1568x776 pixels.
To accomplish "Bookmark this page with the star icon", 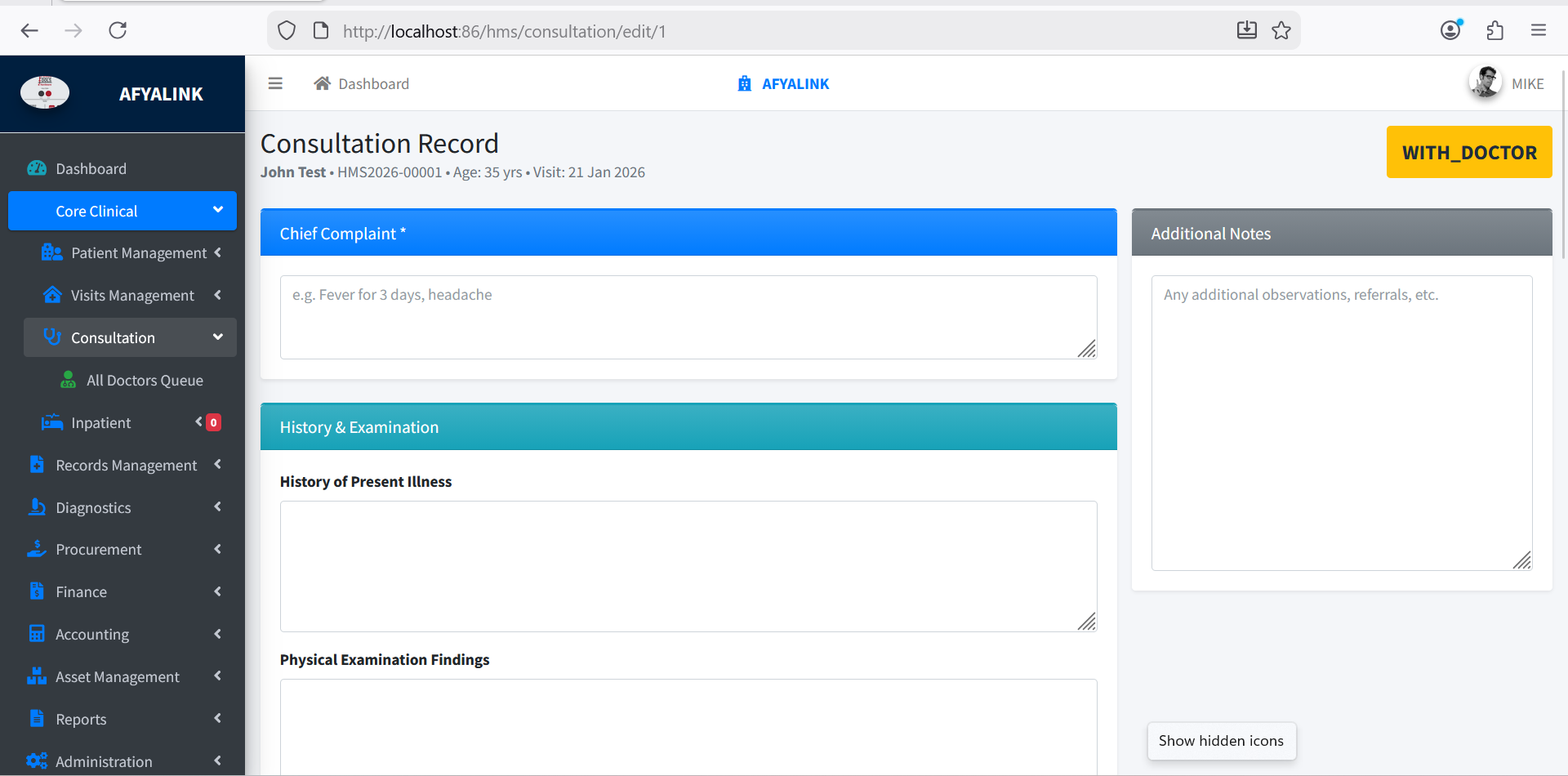I will click(1281, 31).
